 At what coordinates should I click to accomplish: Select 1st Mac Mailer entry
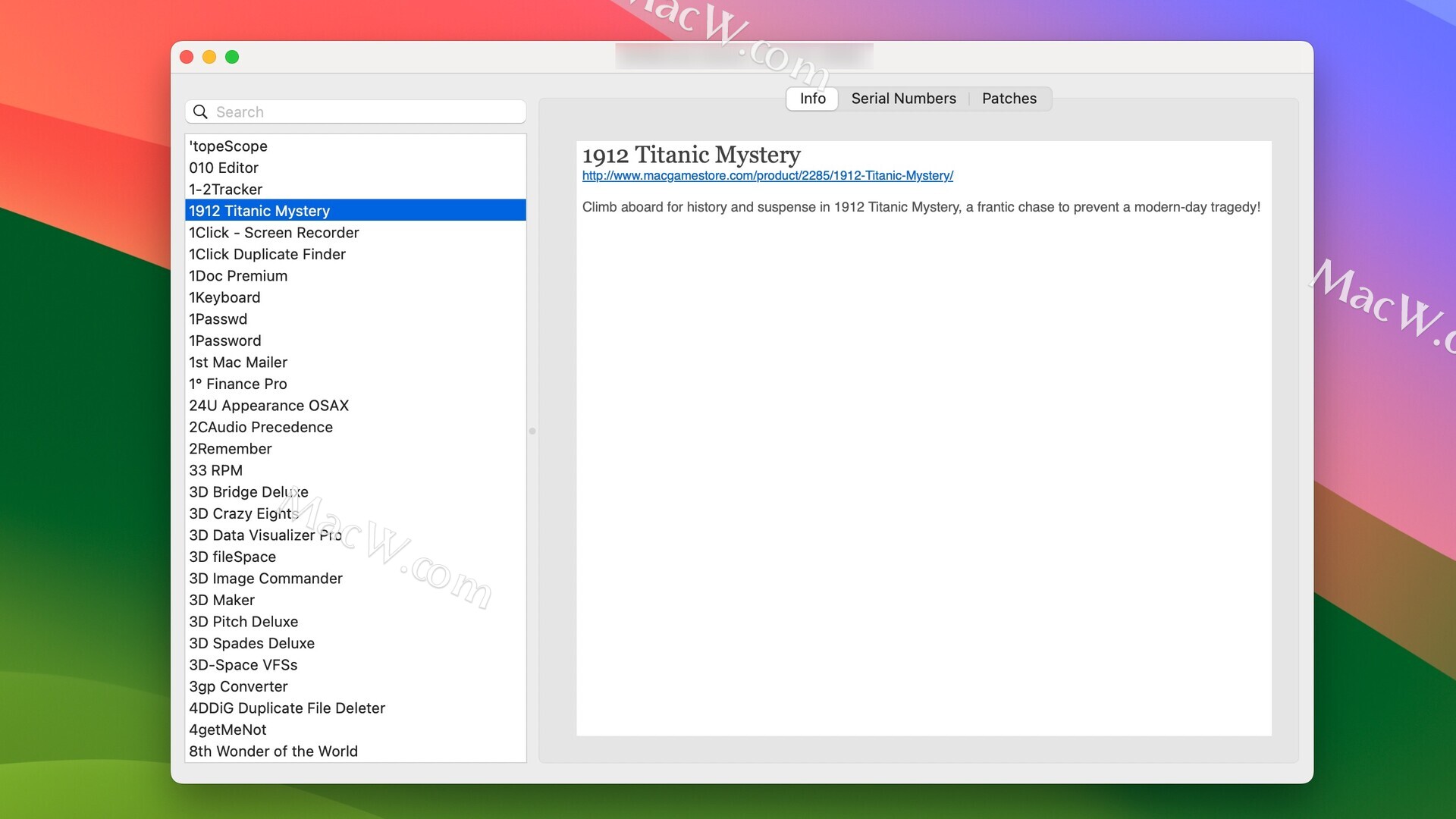356,362
